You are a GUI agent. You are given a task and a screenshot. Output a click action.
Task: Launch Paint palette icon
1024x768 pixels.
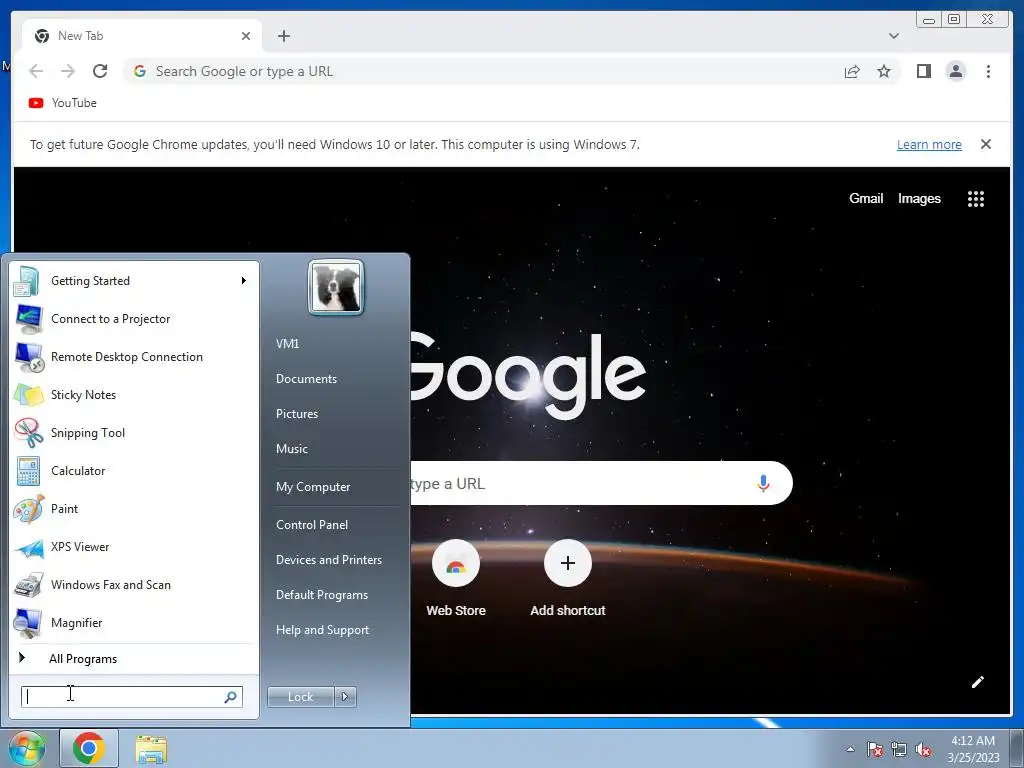[x=28, y=509]
